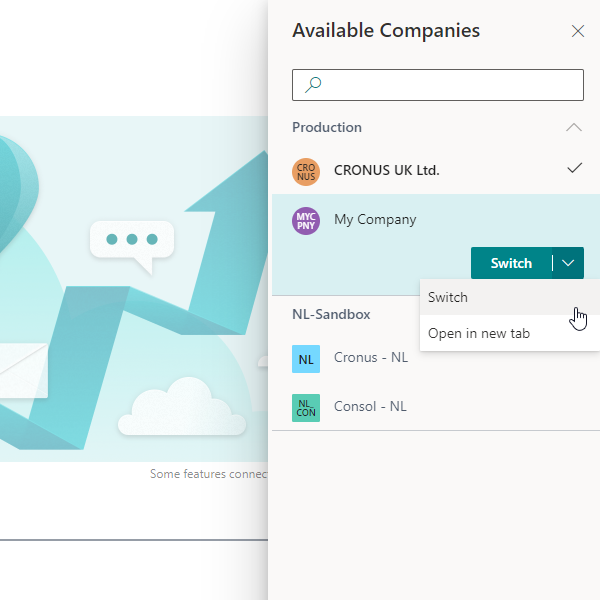Collapse the Production group chevron
600x600 pixels.
point(574,127)
